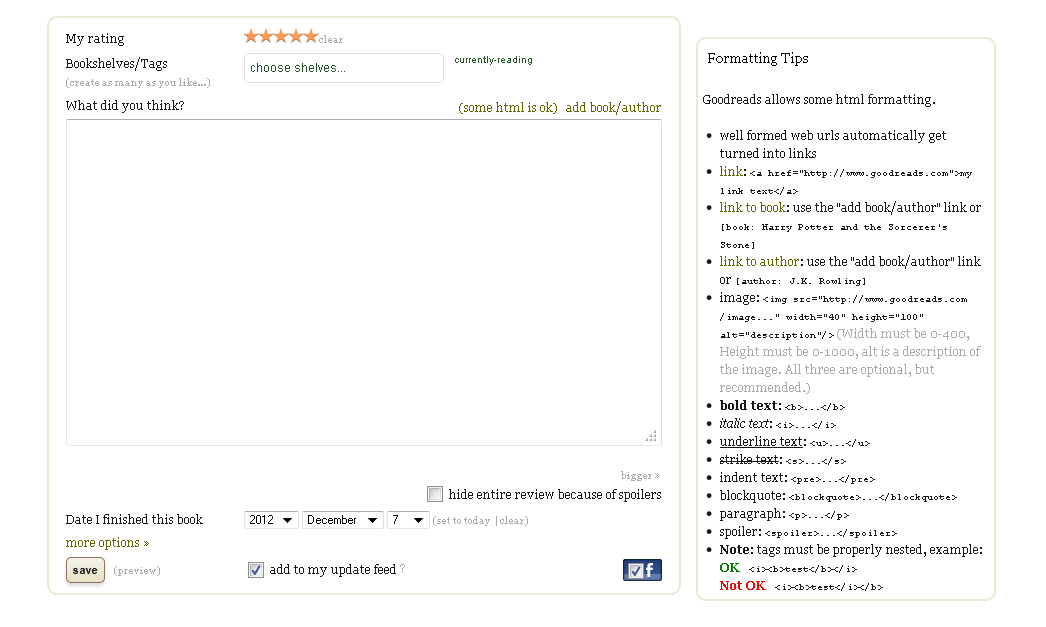Open the year dropdown showing 2012
Viewport: 1046px width, 627px height.
tap(272, 520)
